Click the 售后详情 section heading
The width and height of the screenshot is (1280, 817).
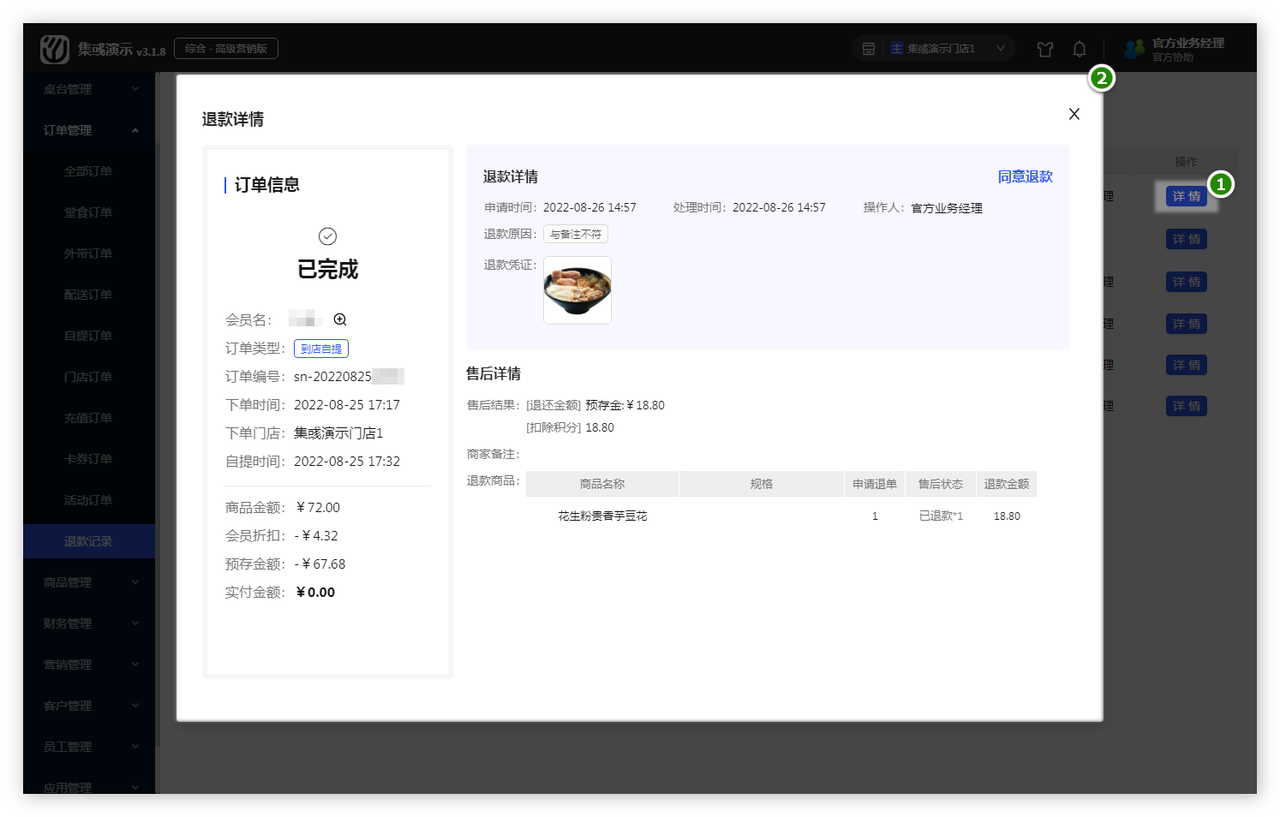coord(493,374)
